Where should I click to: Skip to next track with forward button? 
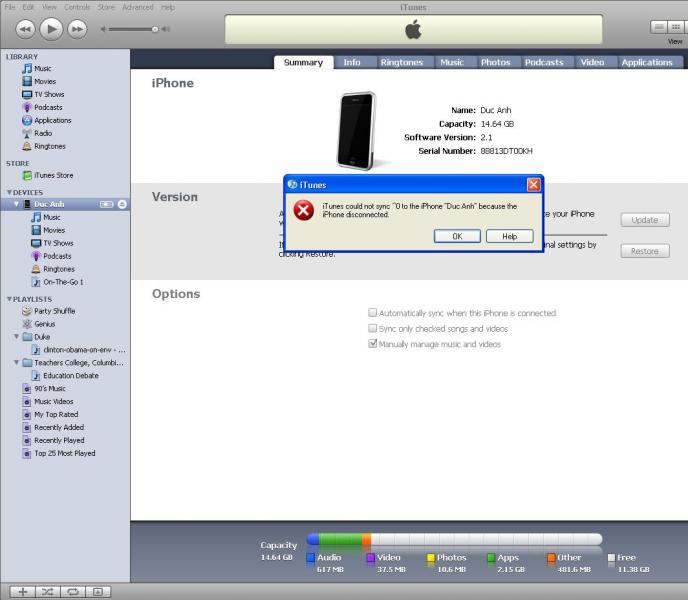tap(76, 29)
